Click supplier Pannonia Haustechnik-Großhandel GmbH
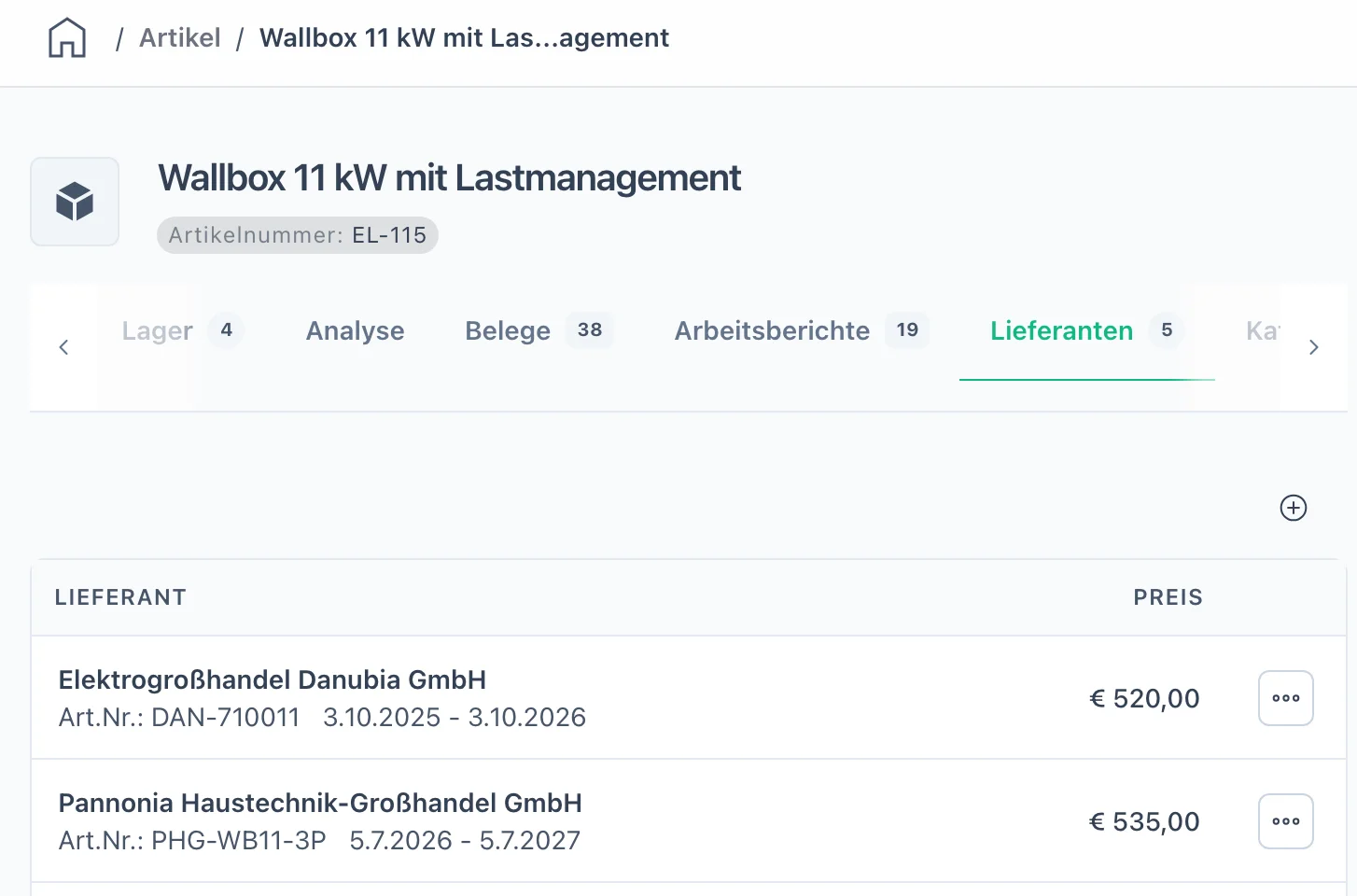The width and height of the screenshot is (1357, 896). (320, 803)
